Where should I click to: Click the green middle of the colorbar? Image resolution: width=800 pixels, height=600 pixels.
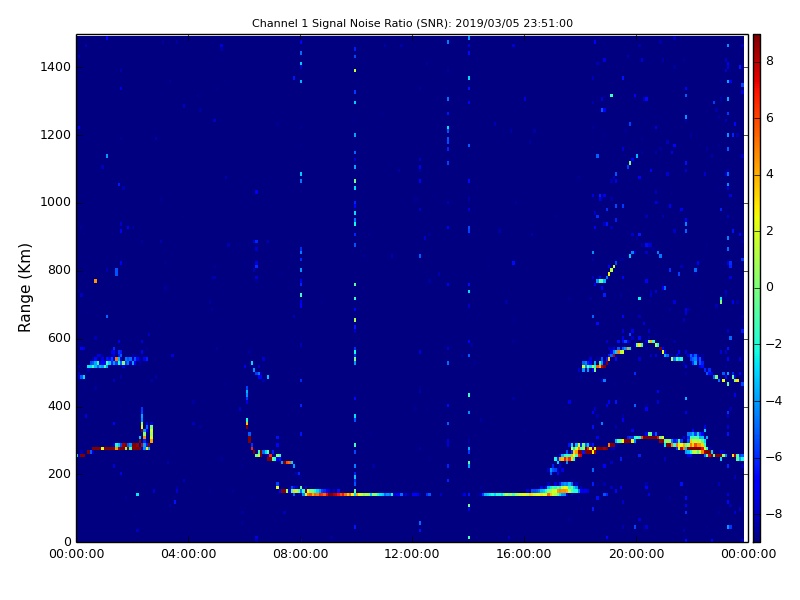pos(757,288)
